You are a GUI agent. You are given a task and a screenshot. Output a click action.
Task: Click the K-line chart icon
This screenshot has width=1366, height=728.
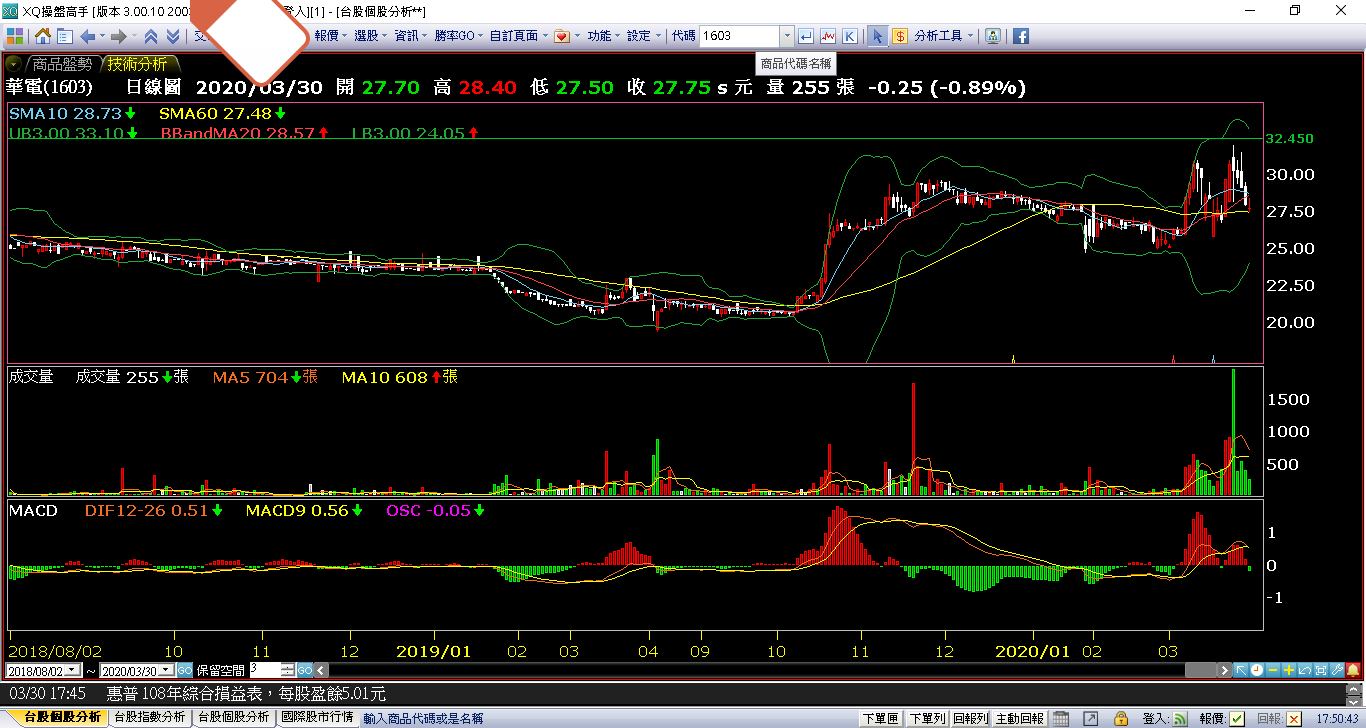click(849, 36)
